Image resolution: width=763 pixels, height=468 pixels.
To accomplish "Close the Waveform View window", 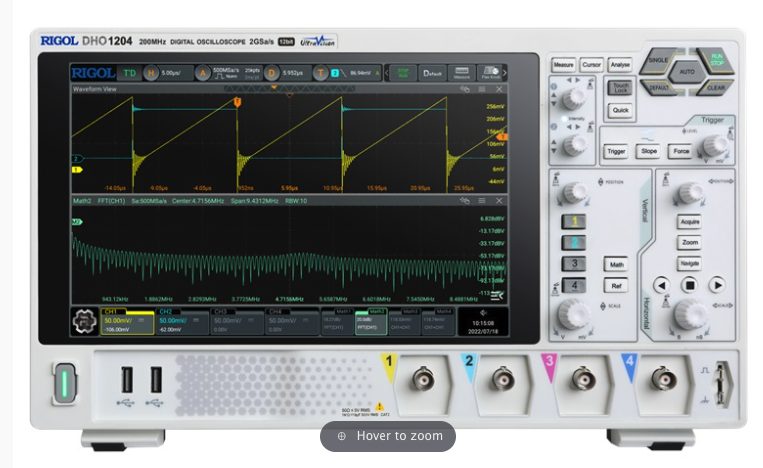I will coord(499,89).
